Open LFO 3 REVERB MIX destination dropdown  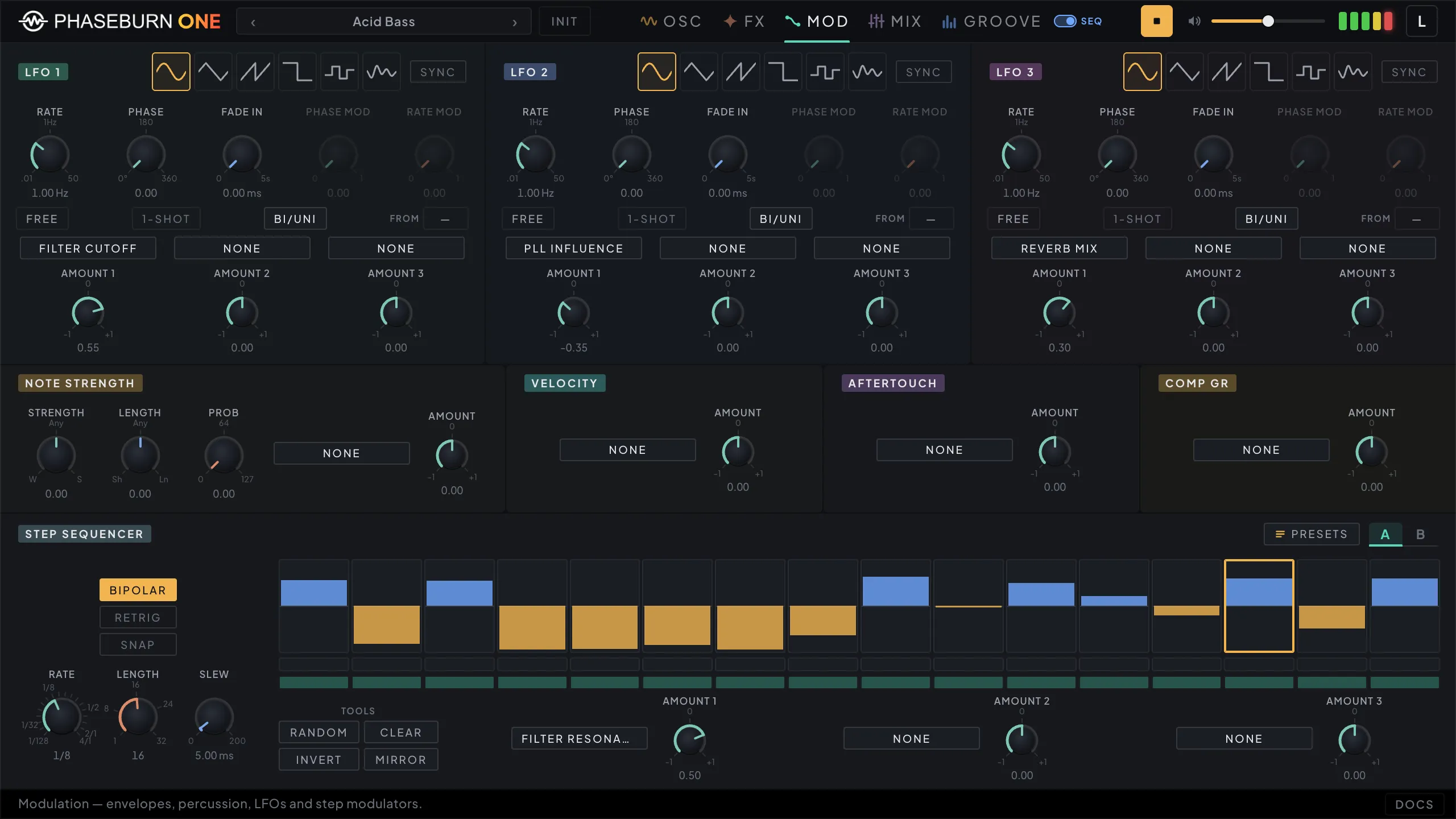[x=1060, y=248]
